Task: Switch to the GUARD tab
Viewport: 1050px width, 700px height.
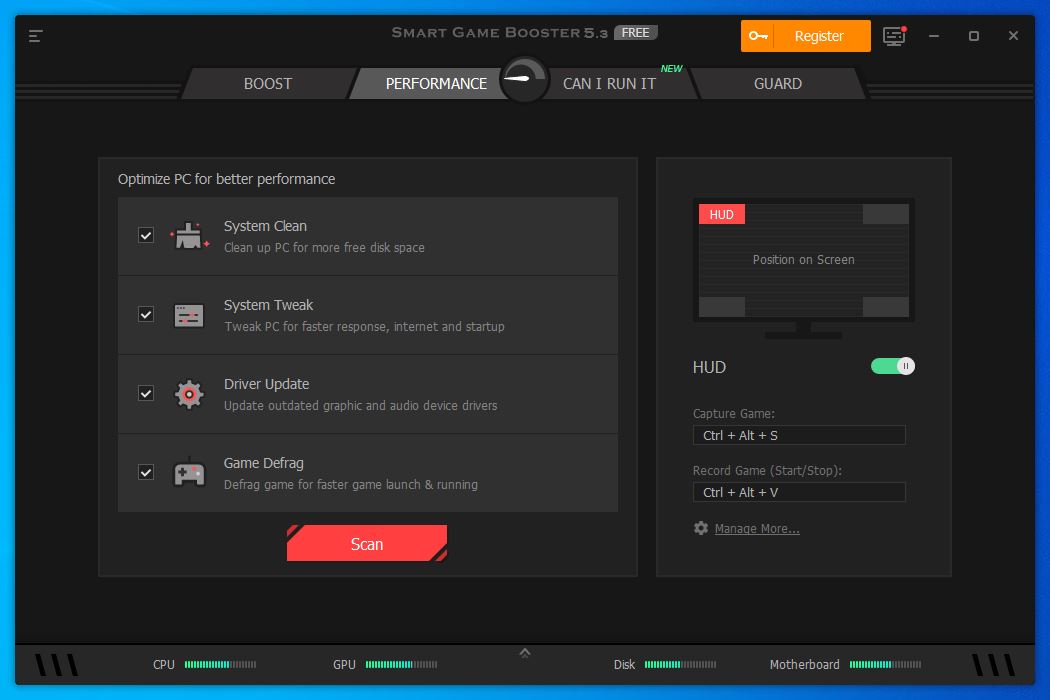Action: (x=777, y=84)
